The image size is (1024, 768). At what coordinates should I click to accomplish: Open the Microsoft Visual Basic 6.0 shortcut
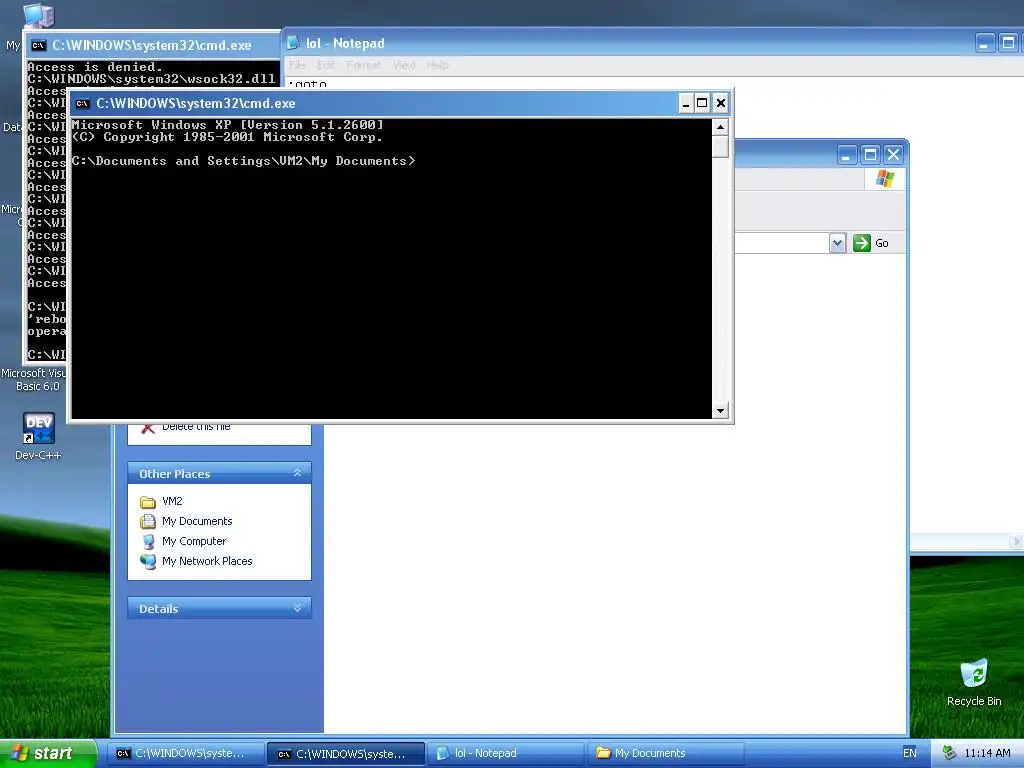(33, 379)
